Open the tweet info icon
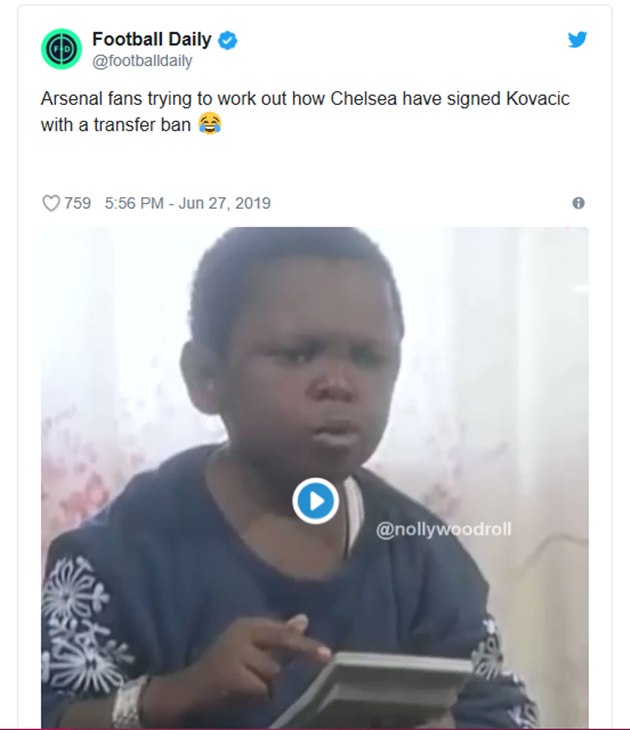 tap(578, 203)
